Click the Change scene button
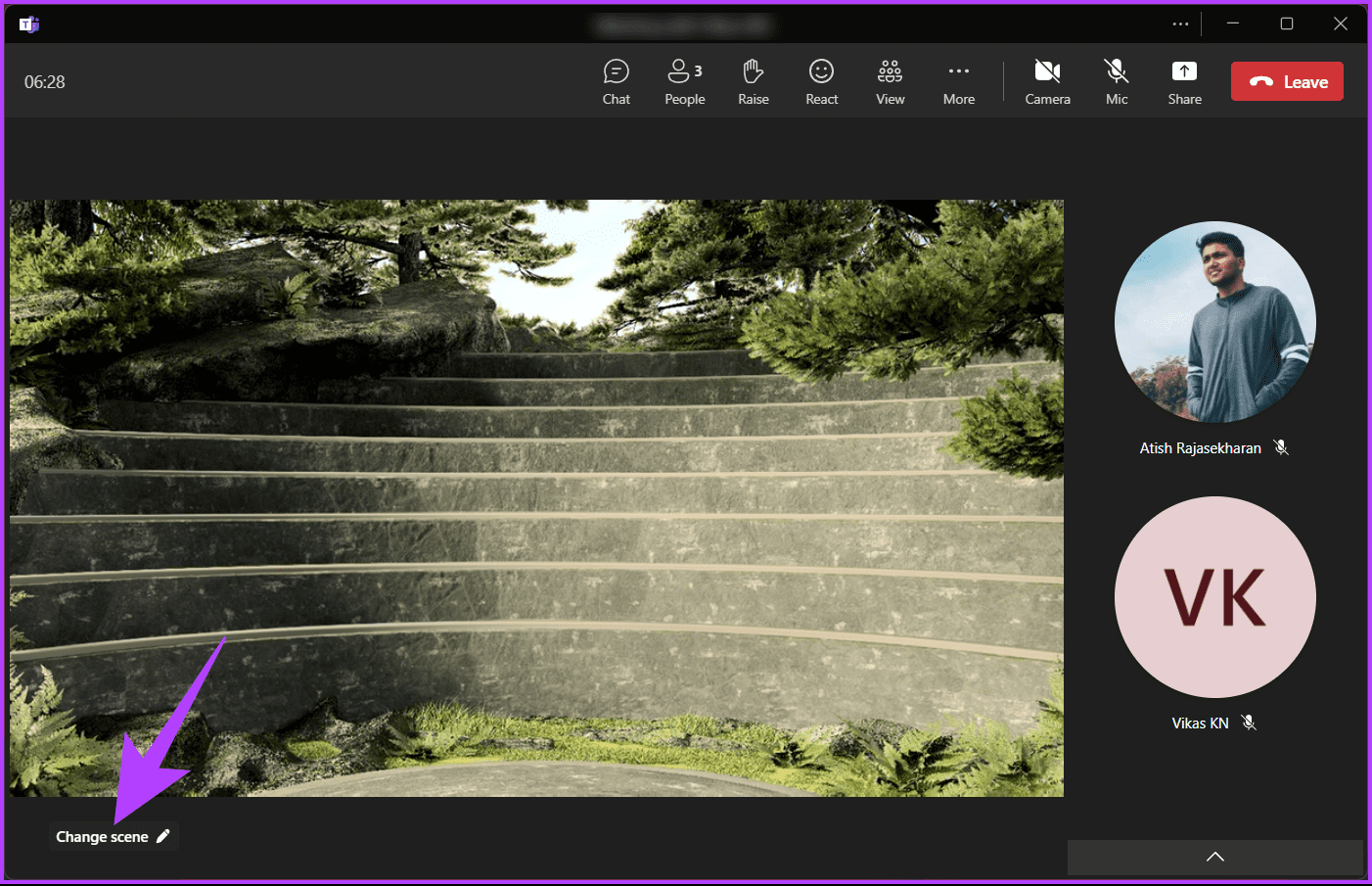Screen dimensions: 1372x886 (x=113, y=837)
